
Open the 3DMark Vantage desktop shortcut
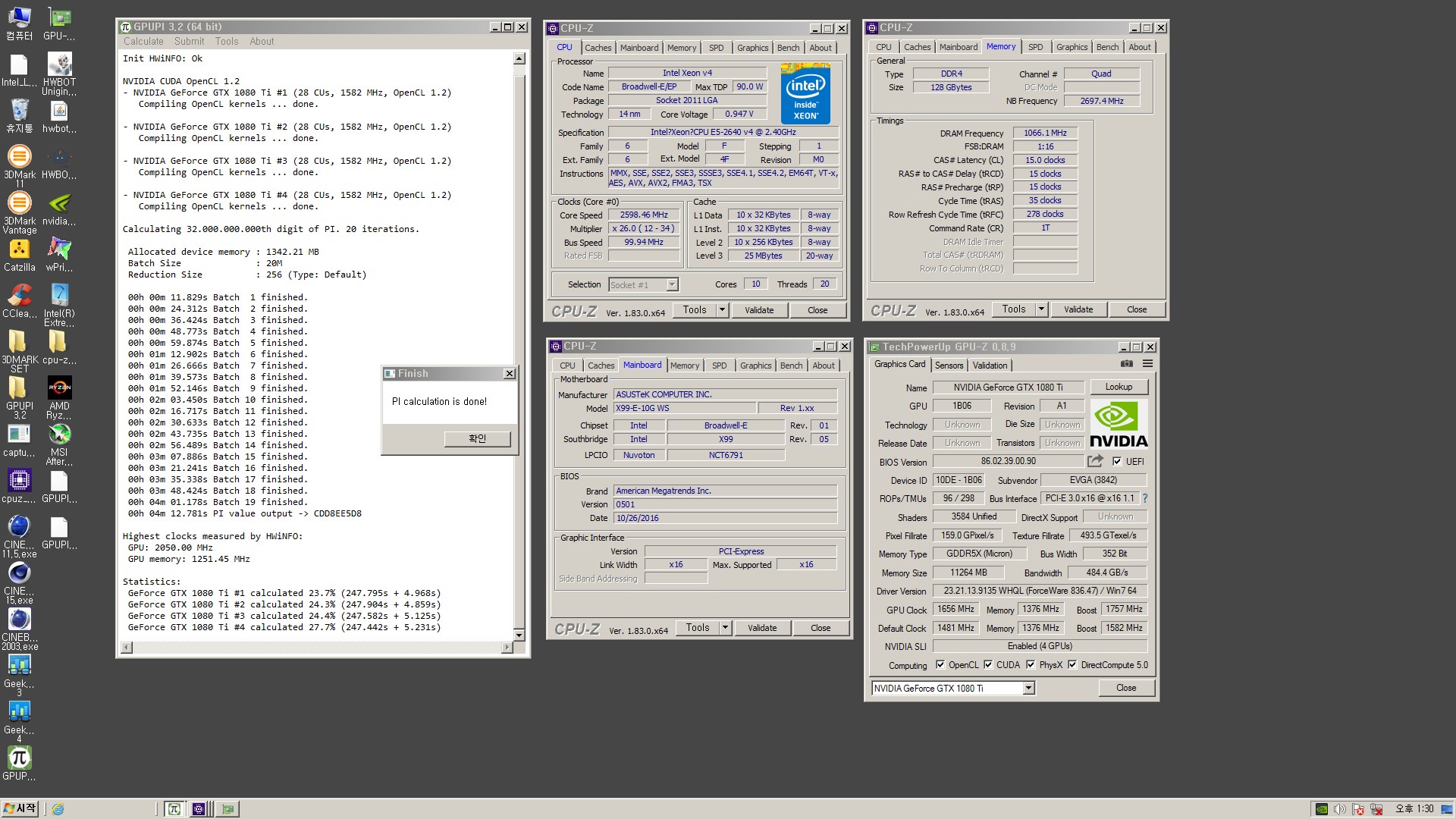click(20, 212)
